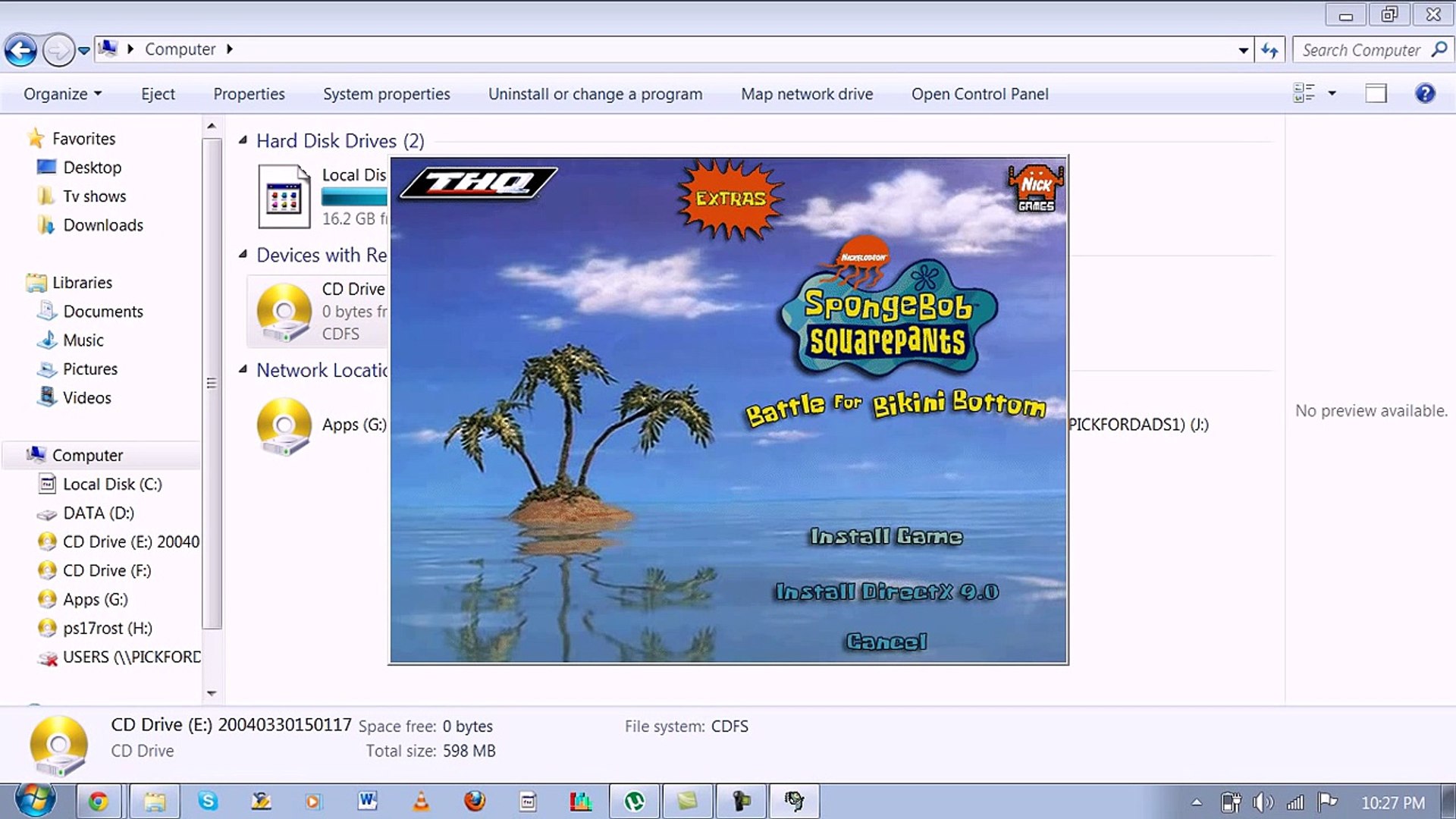Click the Extras starburst badge
The width and height of the screenshot is (1456, 819).
pos(730,199)
